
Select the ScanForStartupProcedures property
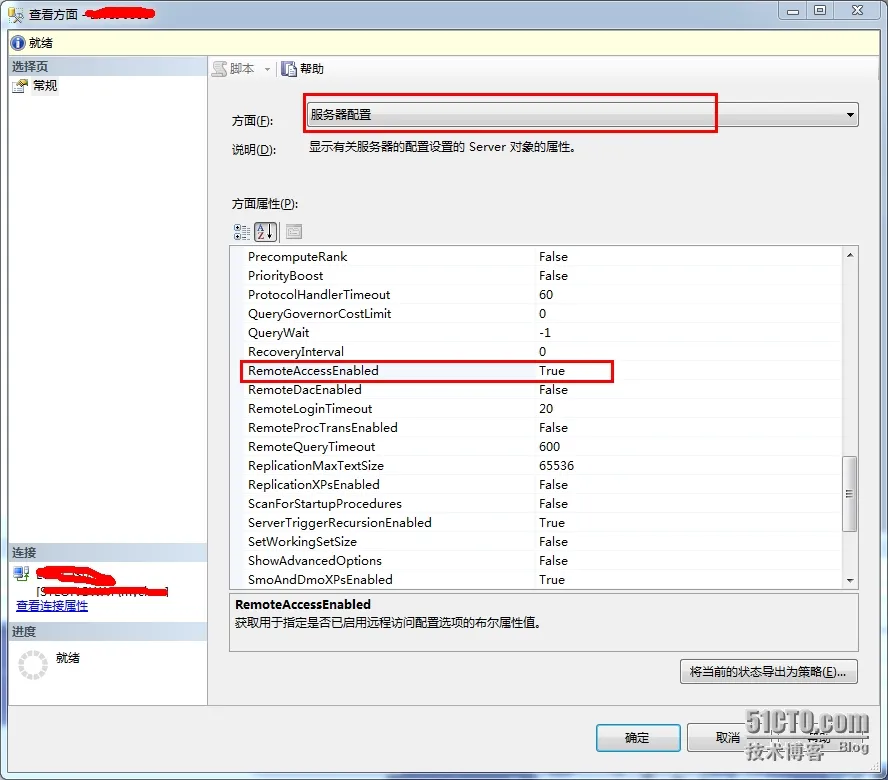(325, 504)
